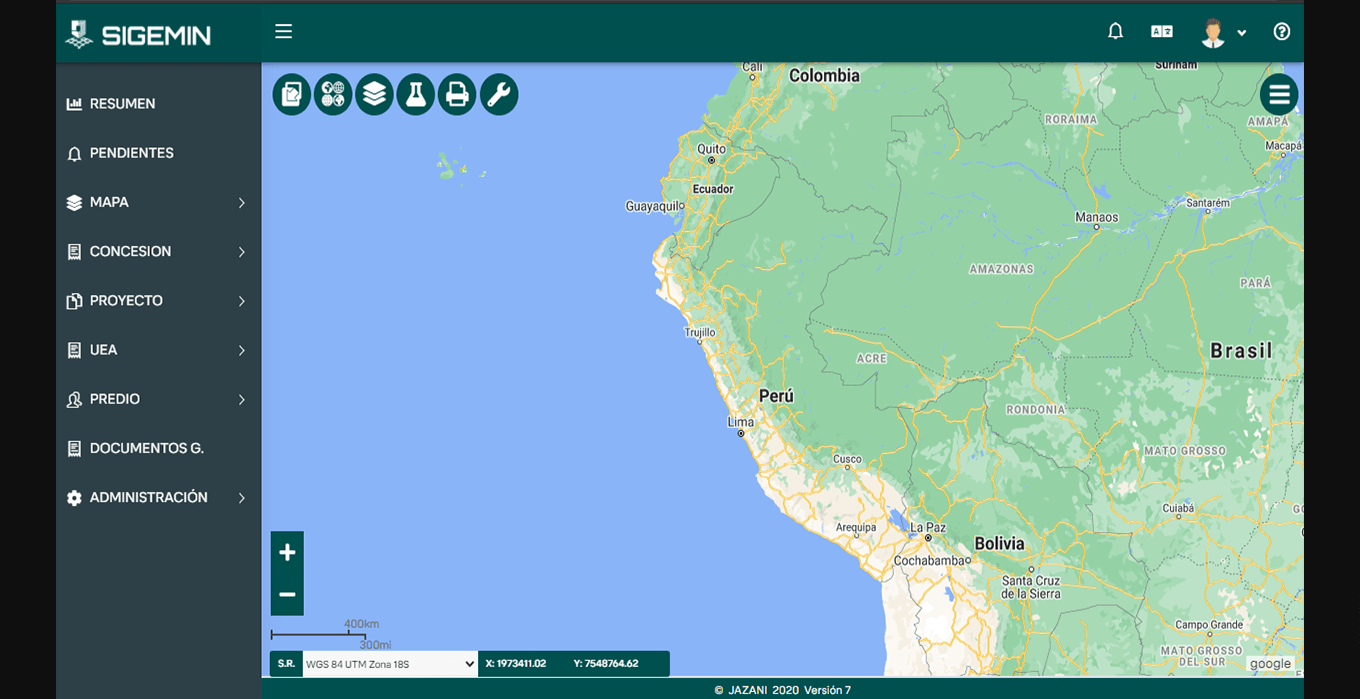Open the reference system WGS 84 dropdown
Image resolution: width=1360 pixels, height=699 pixels.
(390, 664)
